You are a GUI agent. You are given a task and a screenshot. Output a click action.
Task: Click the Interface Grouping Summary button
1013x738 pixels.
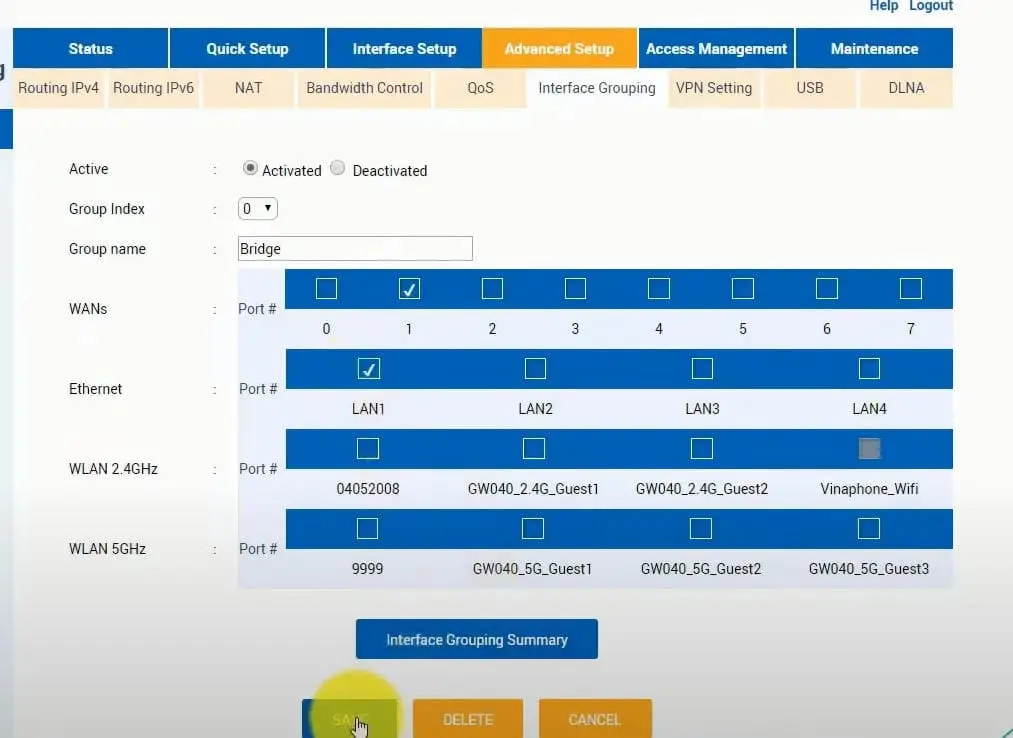pyautogui.click(x=477, y=639)
